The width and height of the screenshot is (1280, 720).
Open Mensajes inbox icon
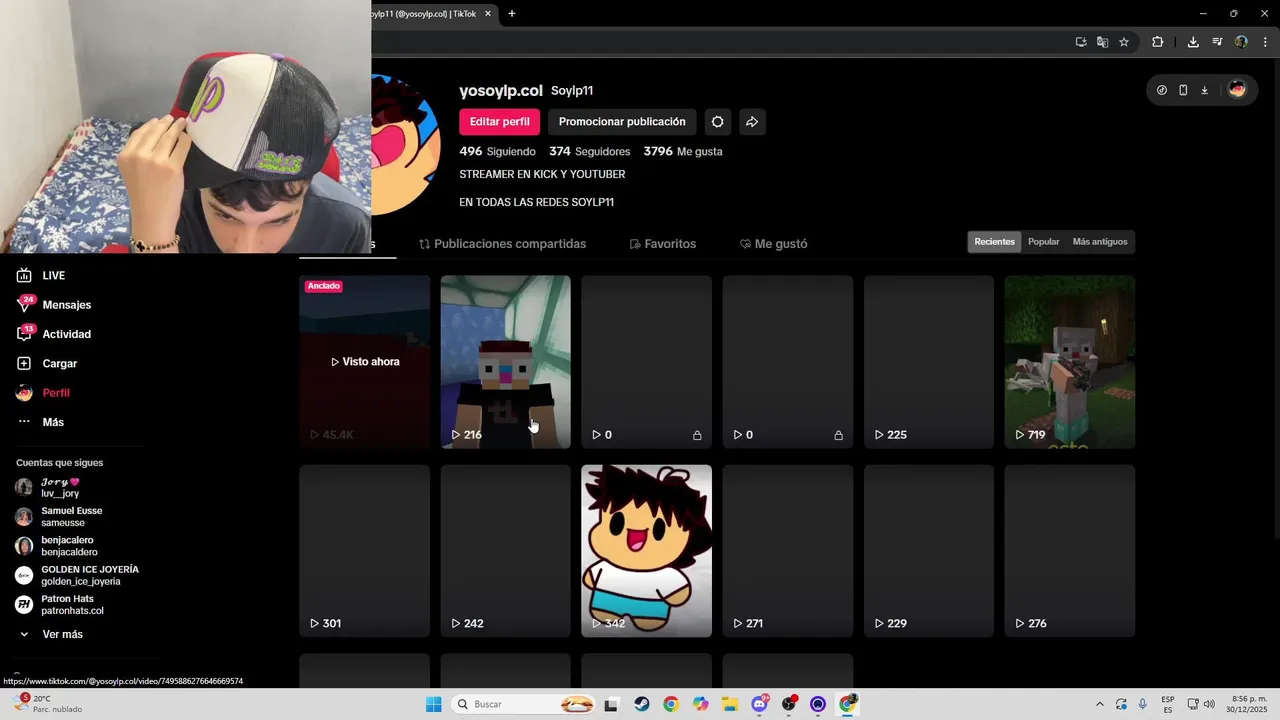click(24, 304)
